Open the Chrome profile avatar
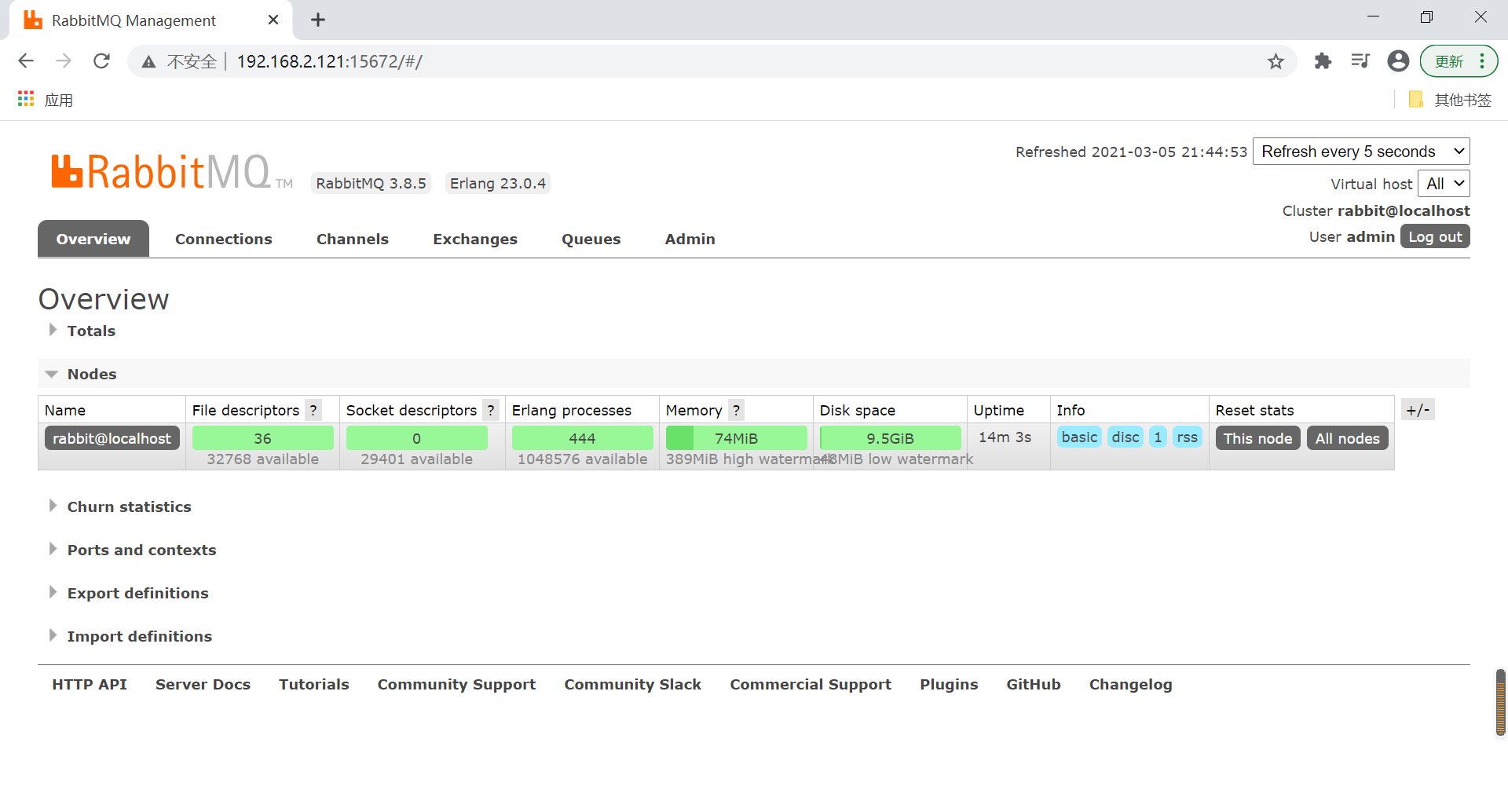The height and width of the screenshot is (812, 1508). (1398, 61)
